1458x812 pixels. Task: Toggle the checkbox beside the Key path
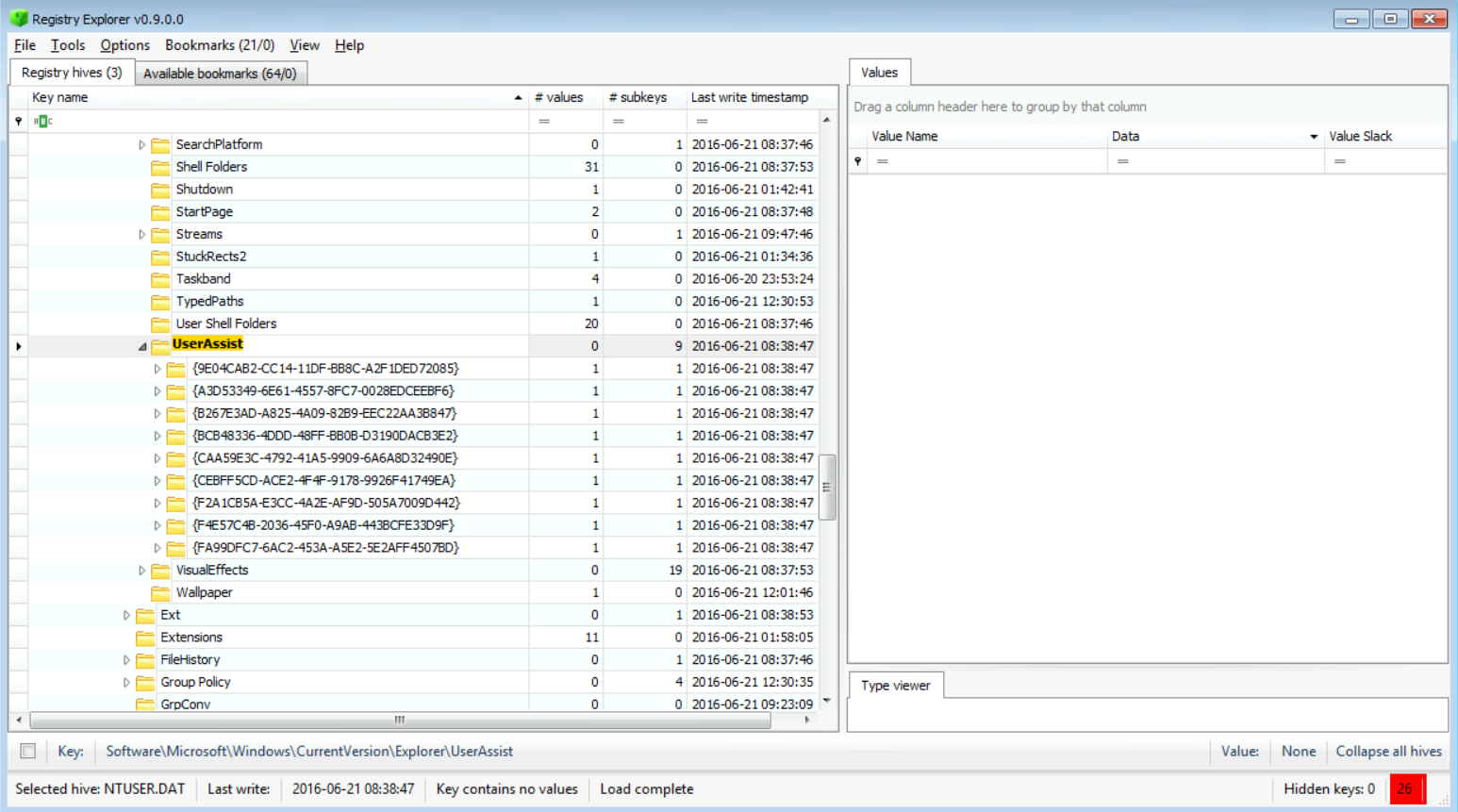(28, 752)
